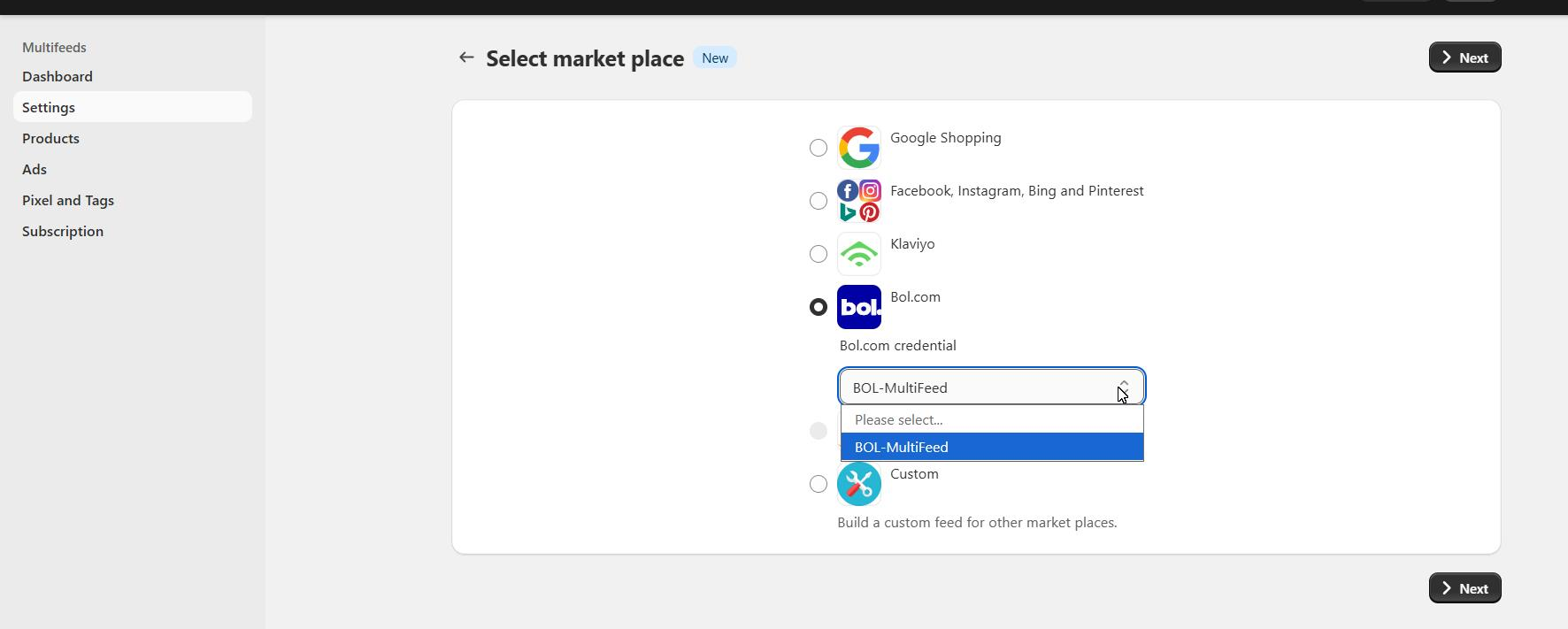
Task: Go to Products in the sidebar
Action: (50, 138)
